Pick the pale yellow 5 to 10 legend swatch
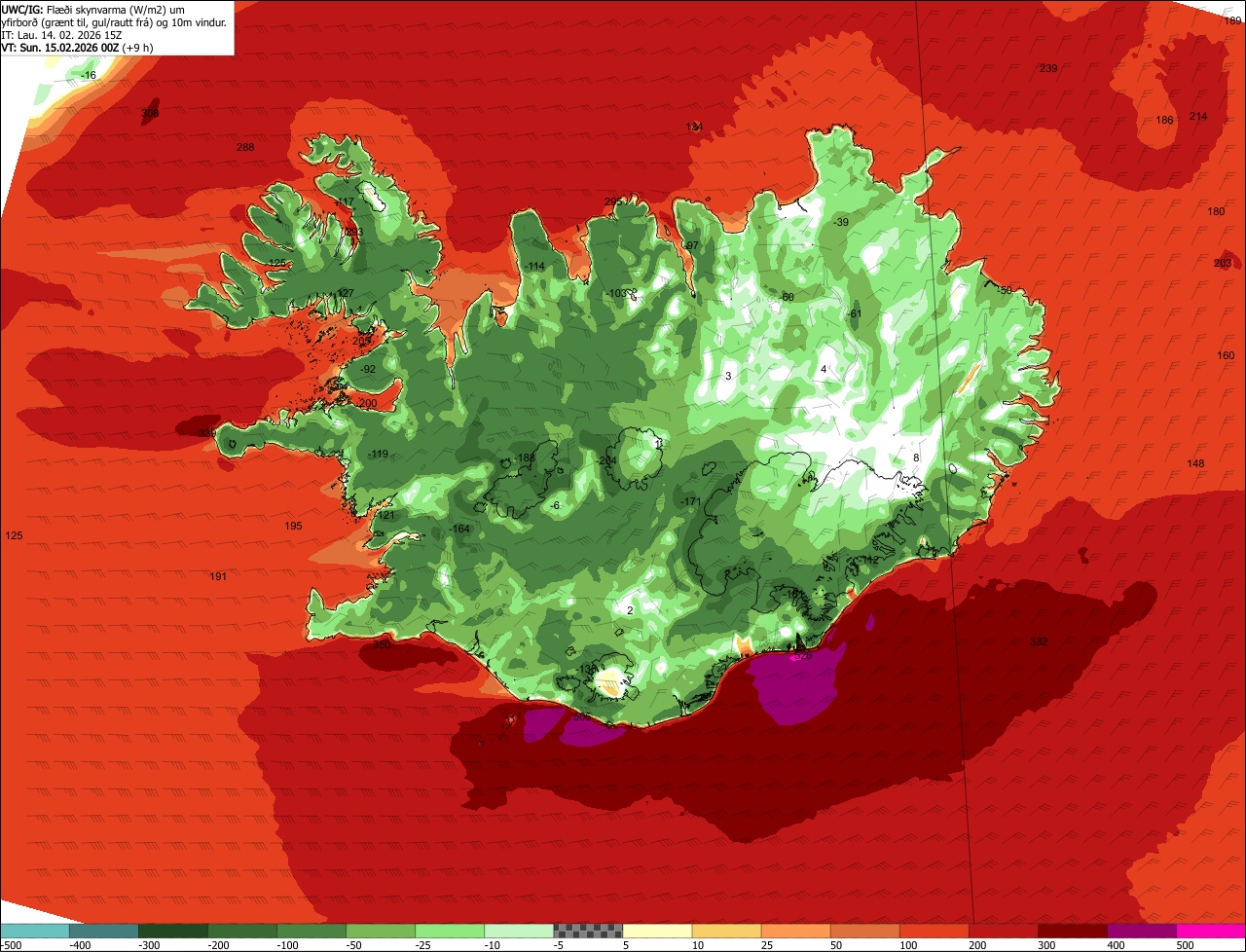1246x952 pixels. click(x=658, y=930)
